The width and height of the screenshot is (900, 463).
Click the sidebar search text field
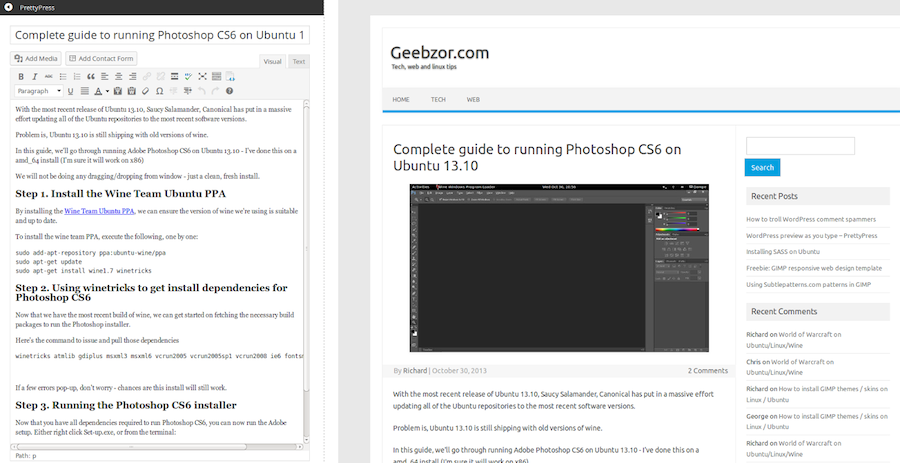pyautogui.click(x=800, y=146)
